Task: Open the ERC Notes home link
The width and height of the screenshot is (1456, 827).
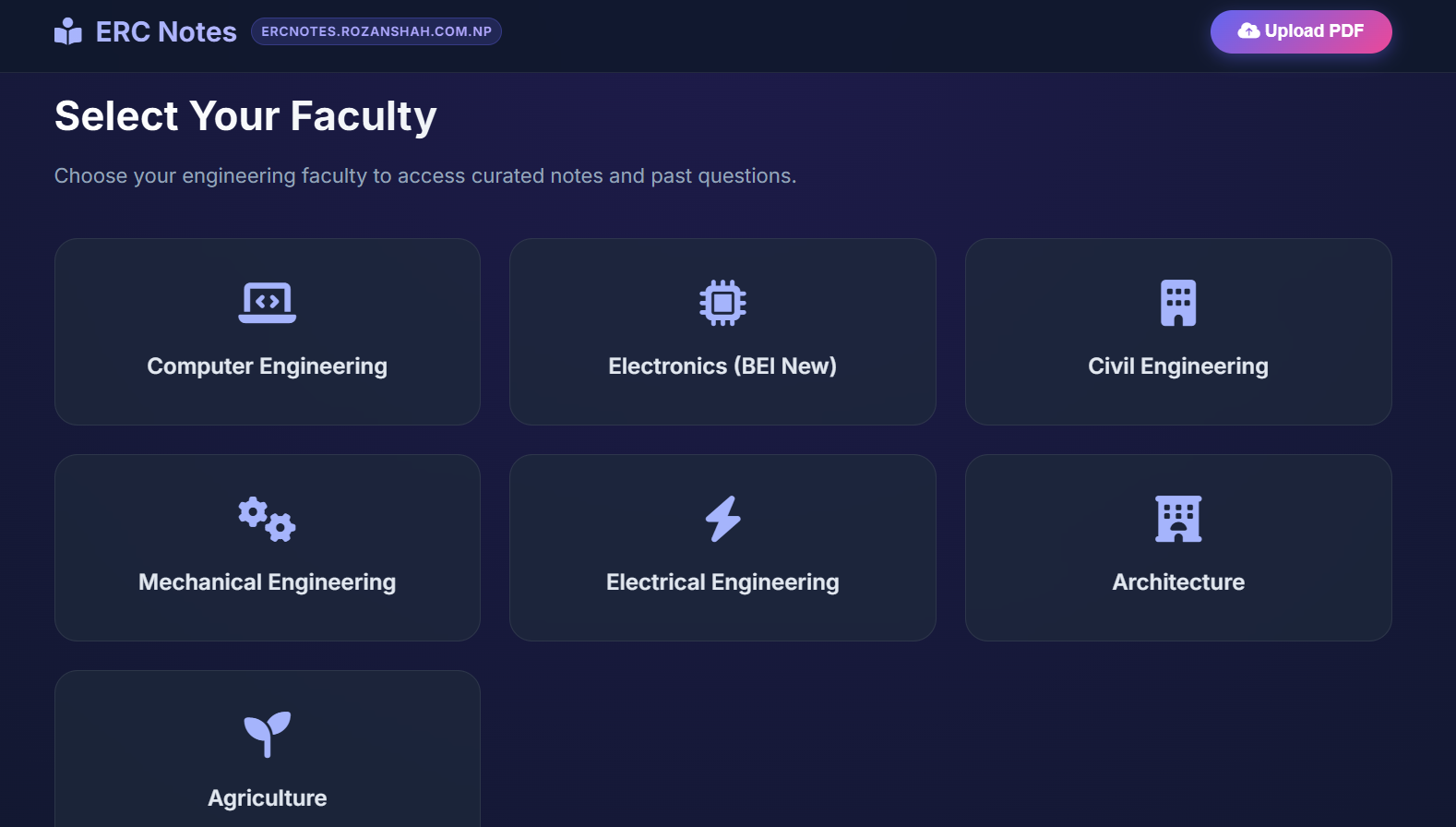Action: pos(166,32)
